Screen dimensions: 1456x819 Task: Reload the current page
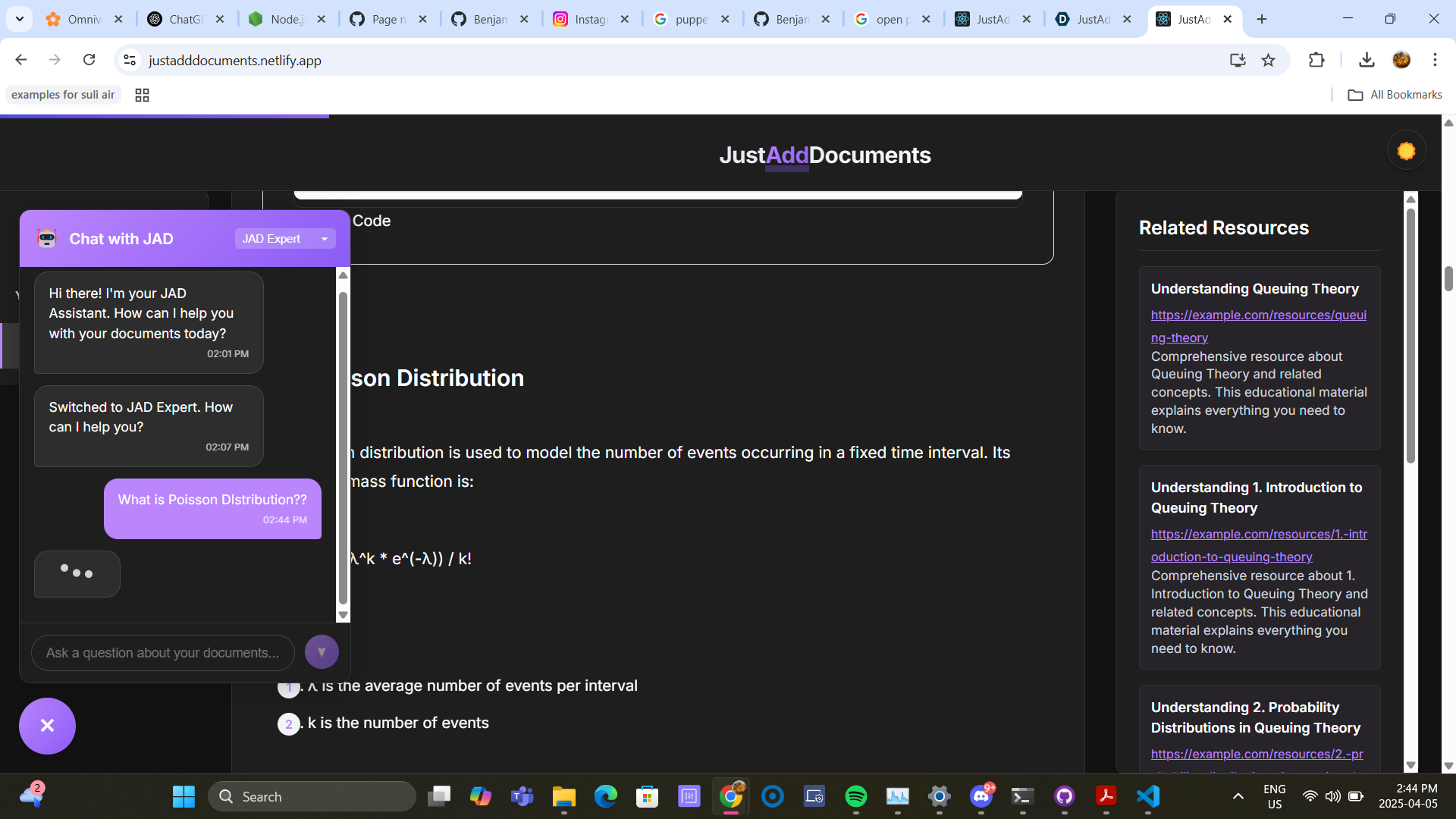click(89, 60)
